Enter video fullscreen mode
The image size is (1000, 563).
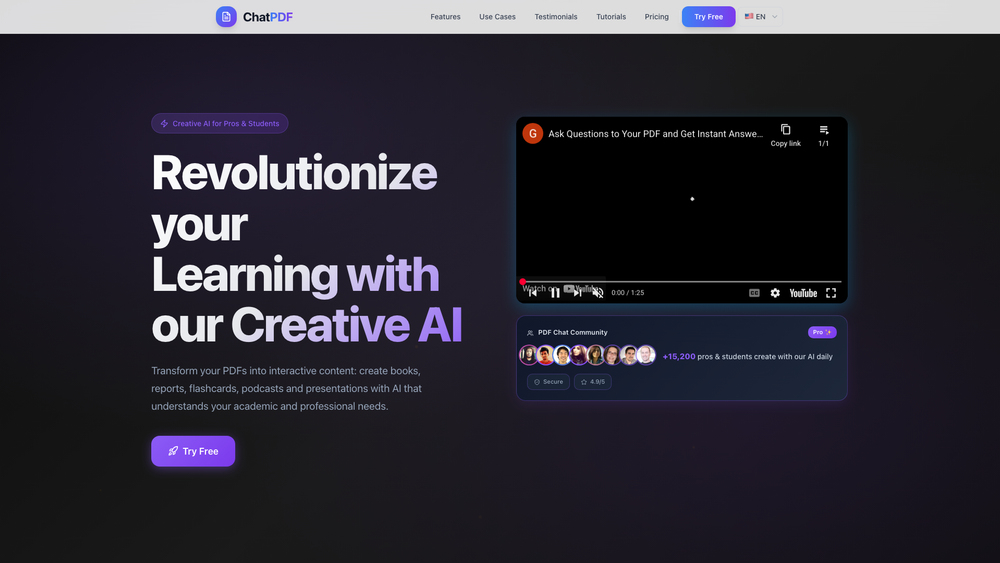click(x=831, y=293)
